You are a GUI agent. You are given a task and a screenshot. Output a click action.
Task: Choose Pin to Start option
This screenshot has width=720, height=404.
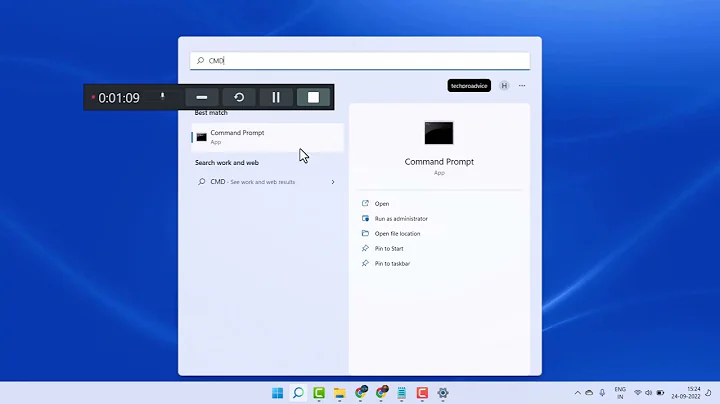click(x=389, y=249)
